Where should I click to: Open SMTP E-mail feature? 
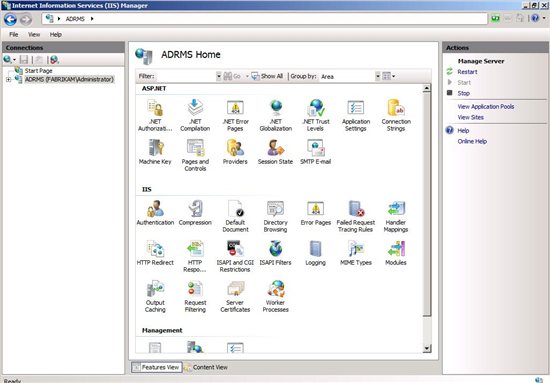[316, 152]
